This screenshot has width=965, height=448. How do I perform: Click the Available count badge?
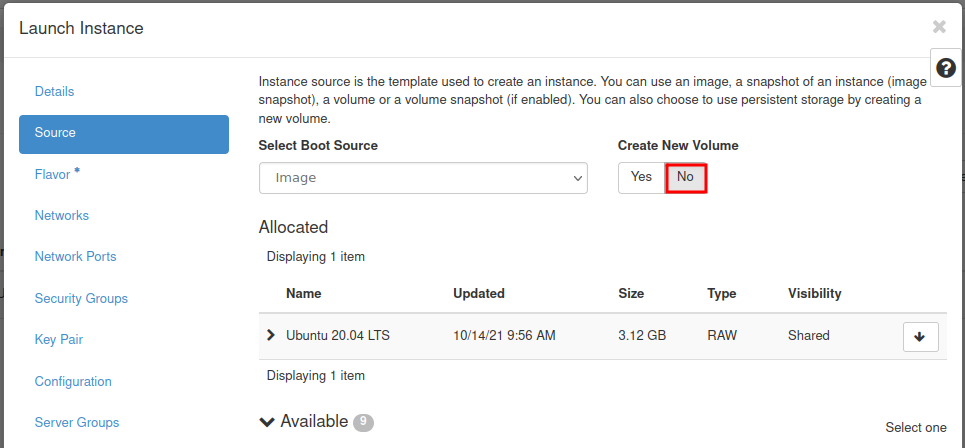(x=363, y=423)
